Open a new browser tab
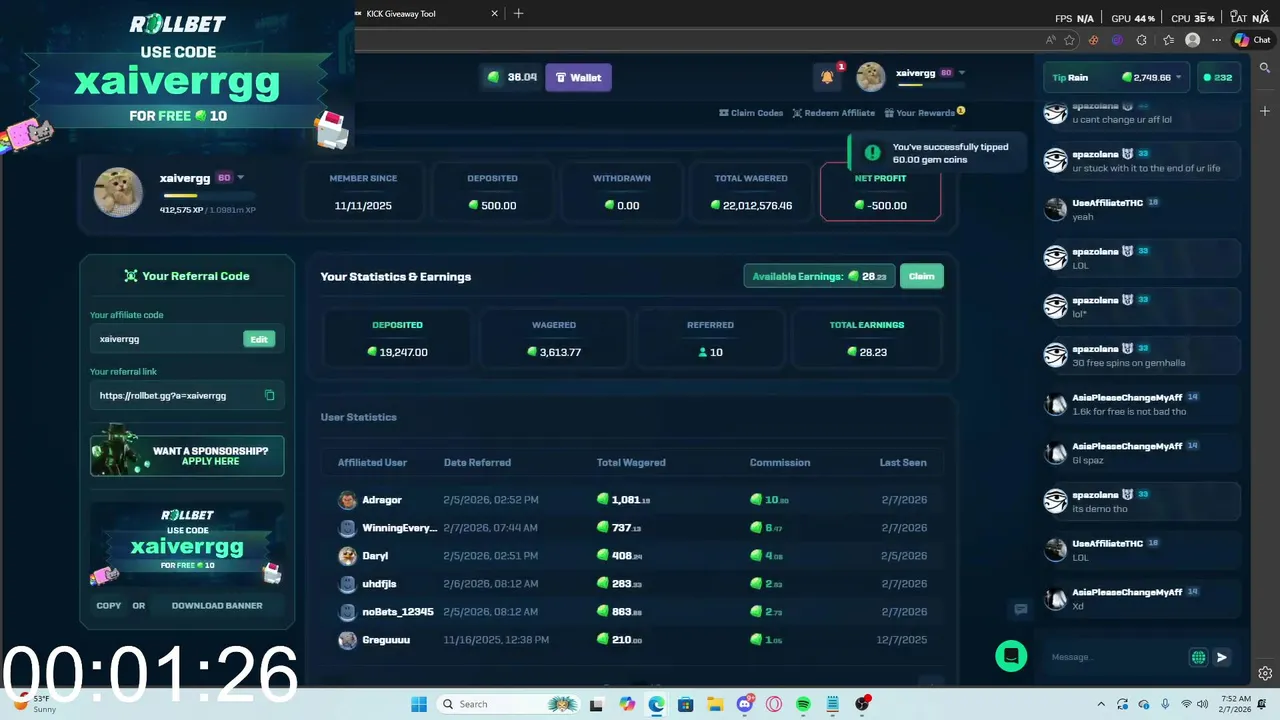Image resolution: width=1280 pixels, height=720 pixels. click(x=518, y=14)
